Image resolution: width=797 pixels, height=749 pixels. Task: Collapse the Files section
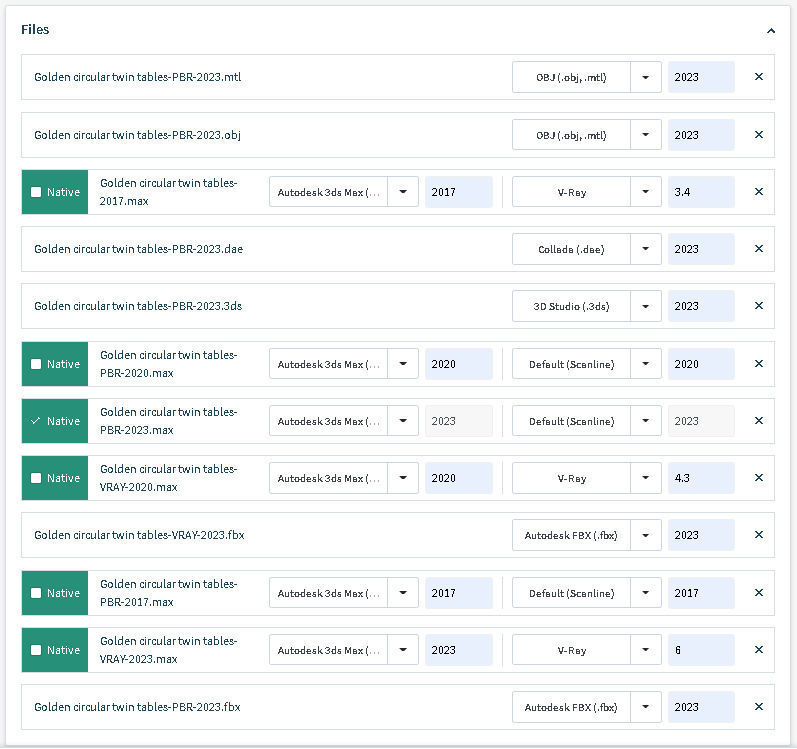pyautogui.click(x=771, y=31)
